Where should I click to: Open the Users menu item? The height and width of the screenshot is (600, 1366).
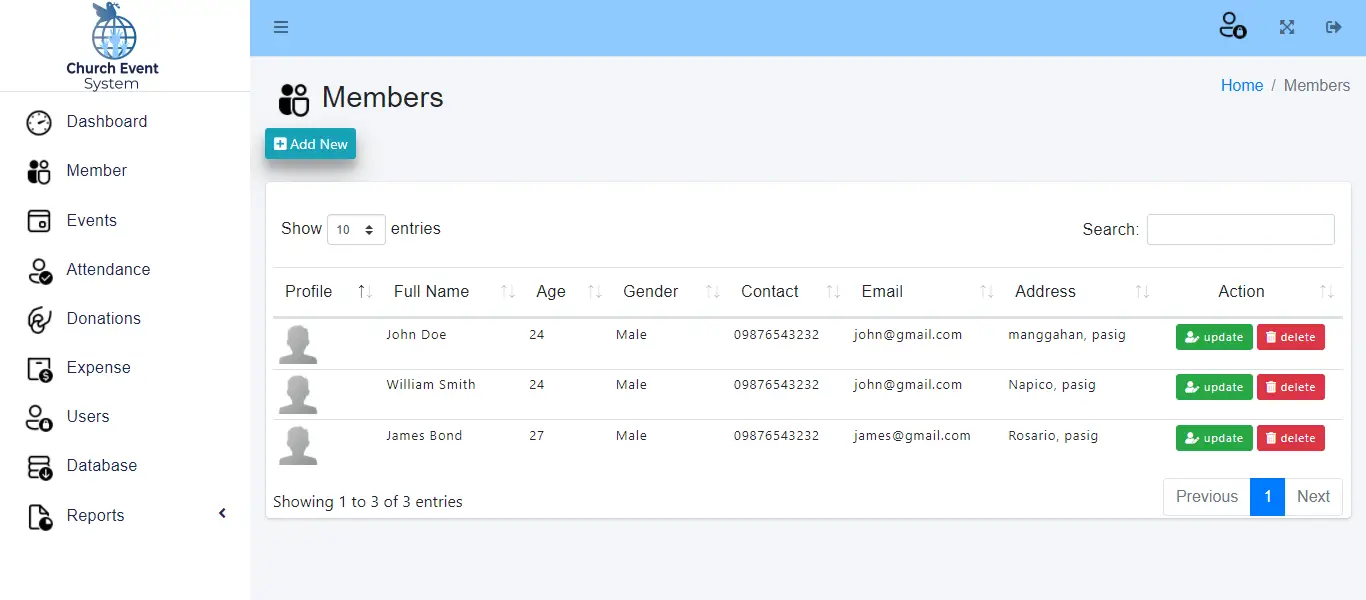pyautogui.click(x=88, y=416)
